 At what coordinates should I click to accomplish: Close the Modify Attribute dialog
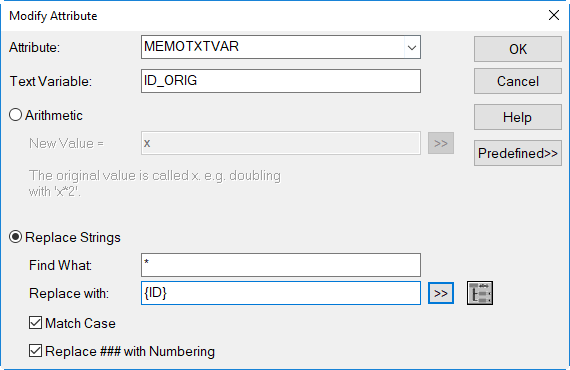[x=554, y=15]
